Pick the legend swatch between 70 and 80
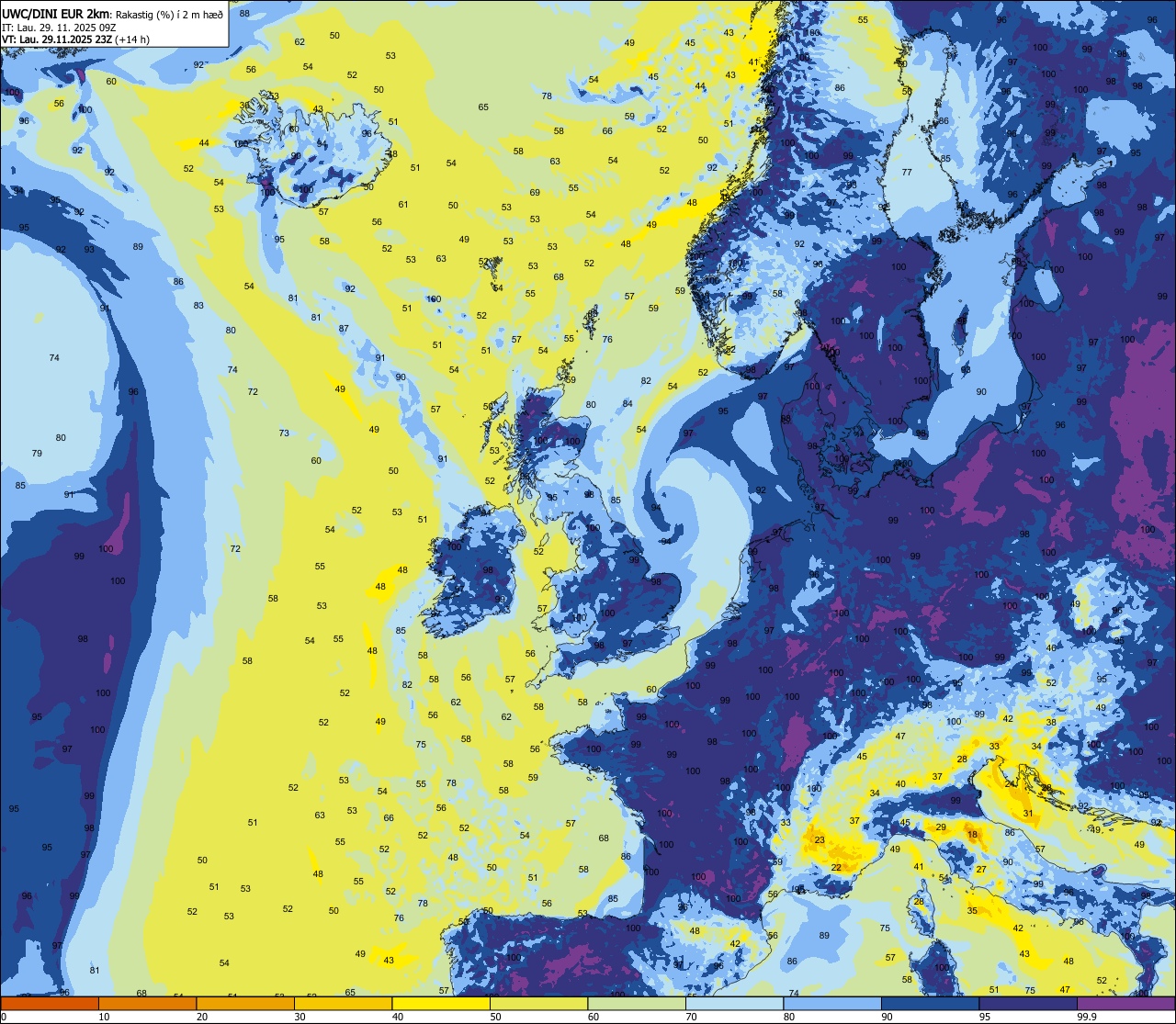Viewport: 1176px width, 1024px height. [734, 1003]
